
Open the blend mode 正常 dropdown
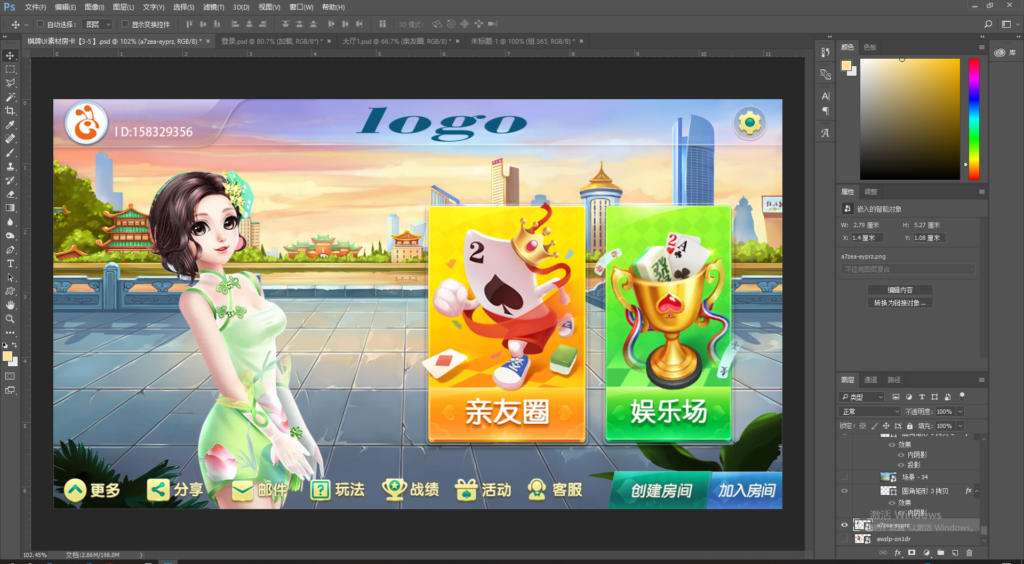[870, 411]
